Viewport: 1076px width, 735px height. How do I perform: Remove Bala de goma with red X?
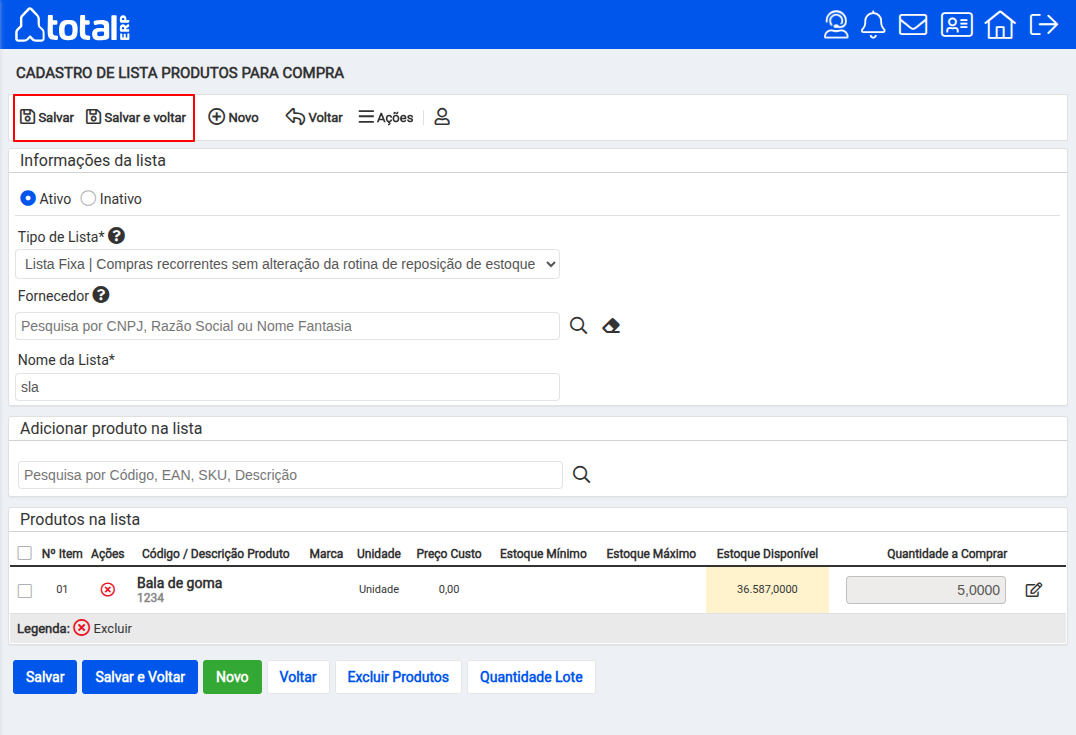pos(108,590)
